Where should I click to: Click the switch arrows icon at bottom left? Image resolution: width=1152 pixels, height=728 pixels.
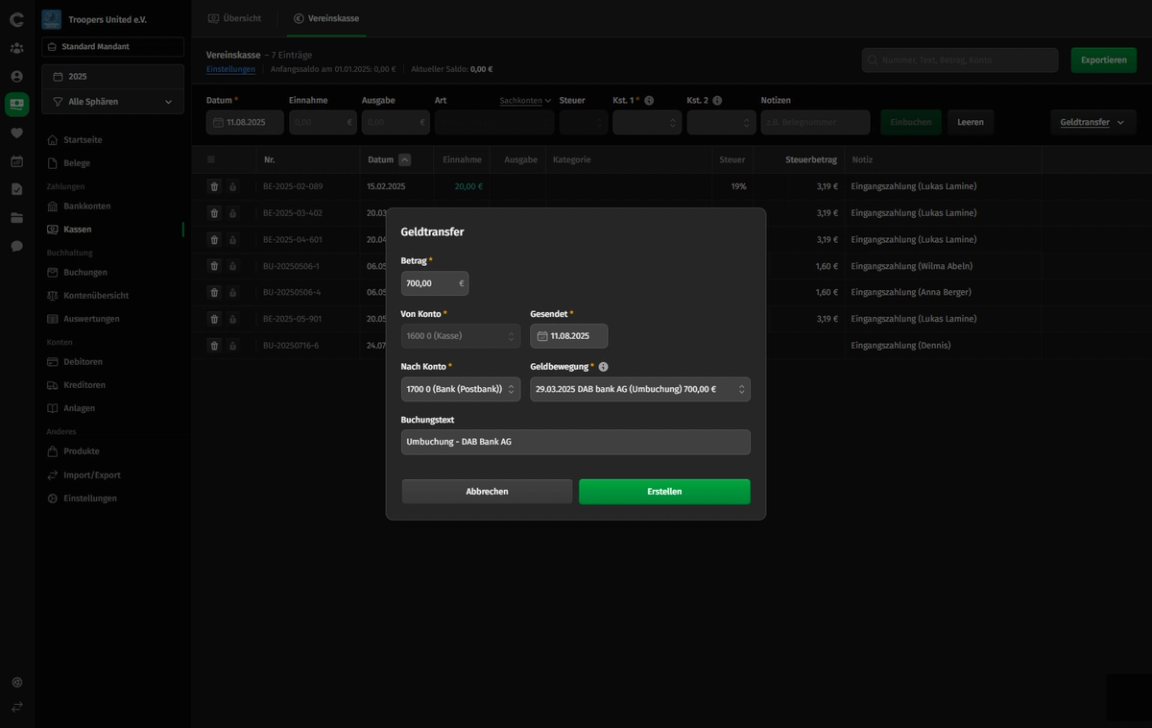(x=17, y=706)
